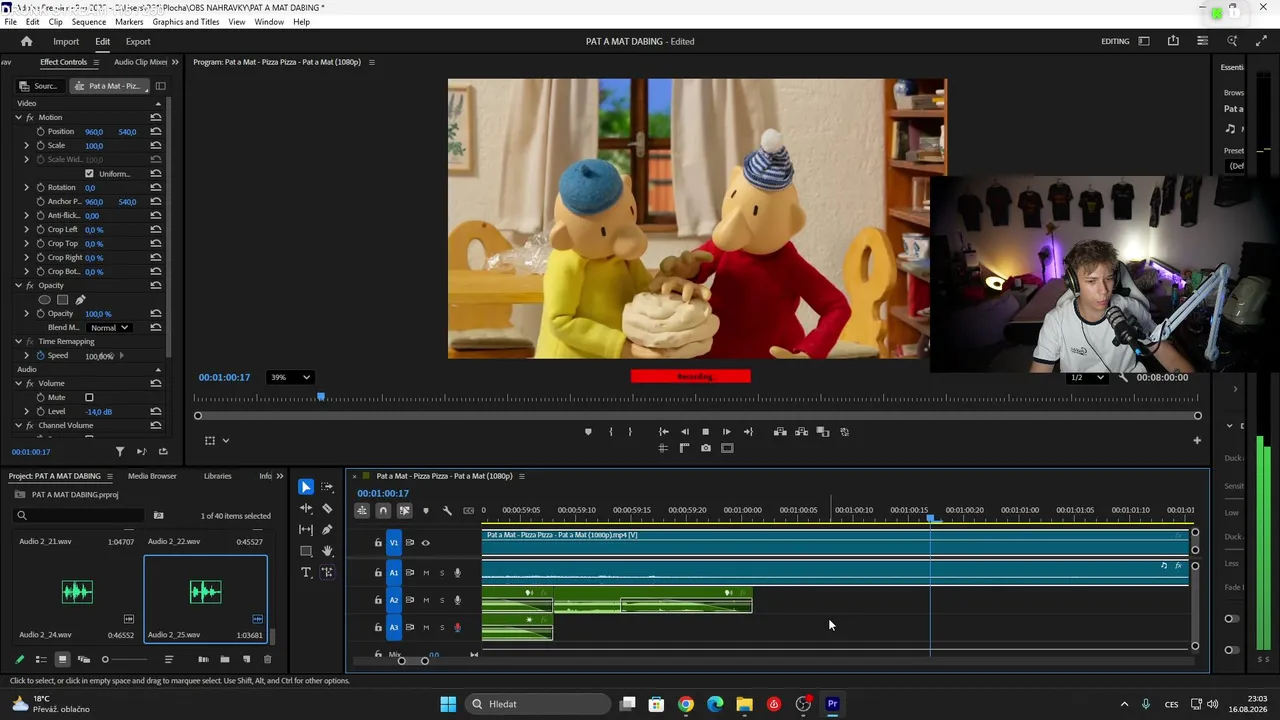Select the Rectangle tool

306,551
